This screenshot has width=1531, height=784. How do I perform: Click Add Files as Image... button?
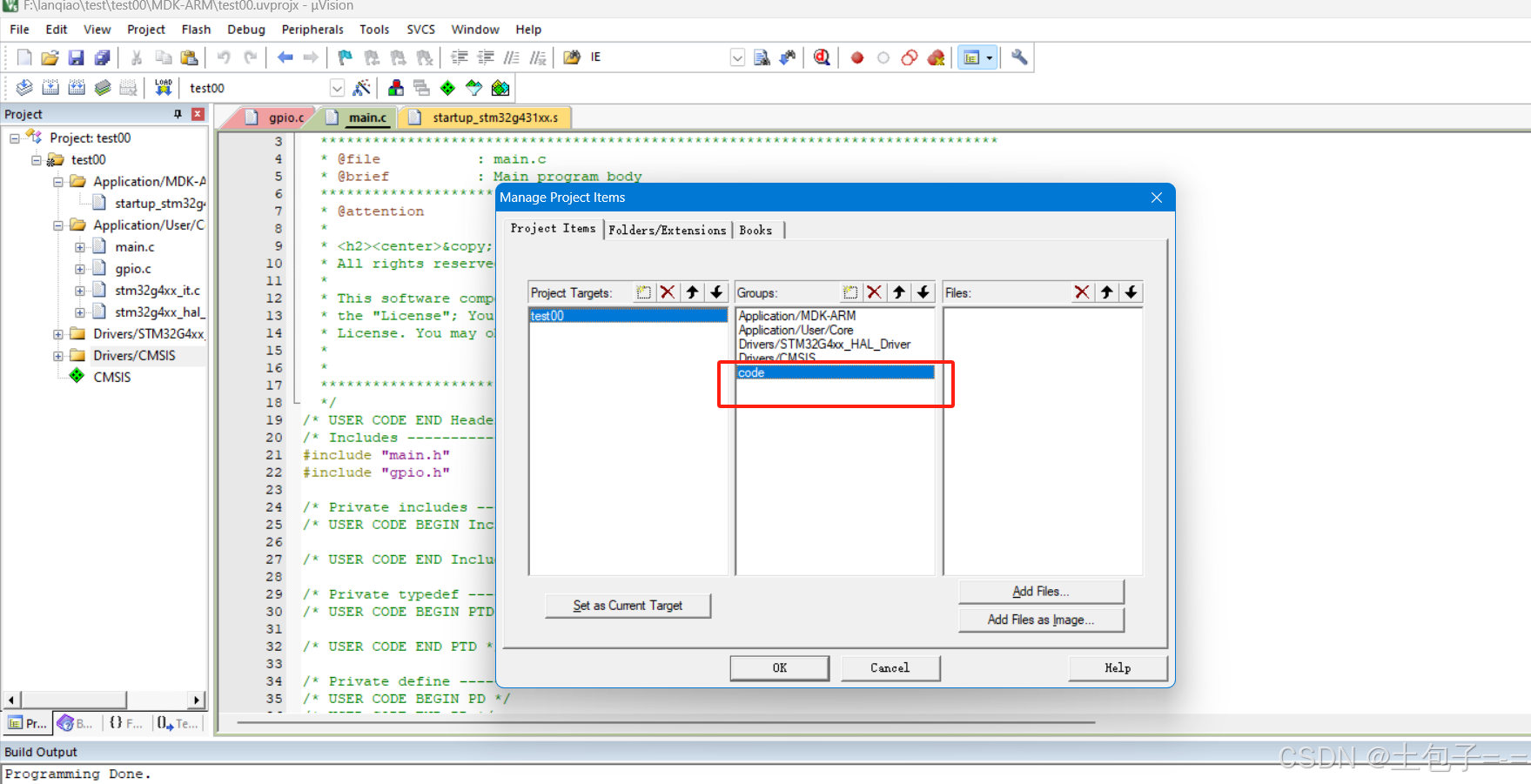1041,620
